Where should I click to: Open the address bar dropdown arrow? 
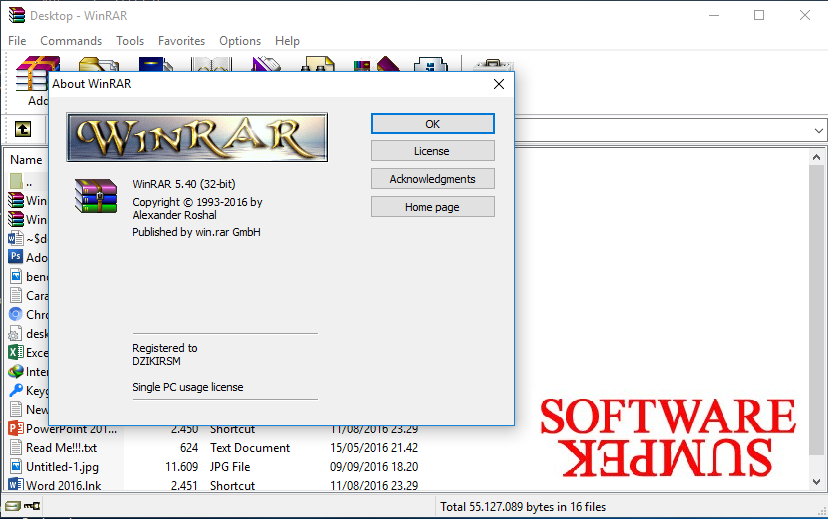point(818,130)
